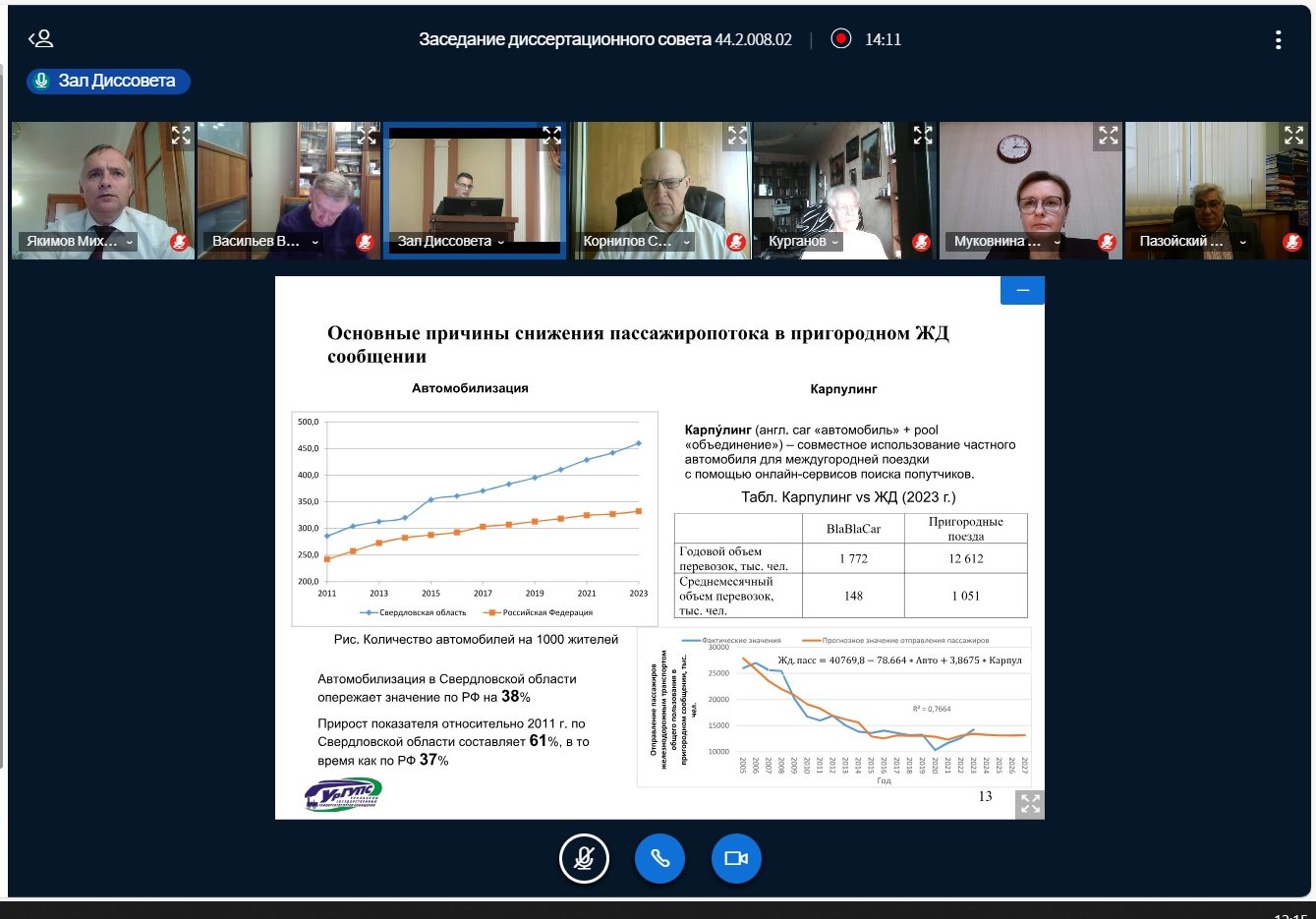This screenshot has height=919, width=1316.
Task: Click the meeting title Заседание диссертационного совета
Action: coord(604,39)
